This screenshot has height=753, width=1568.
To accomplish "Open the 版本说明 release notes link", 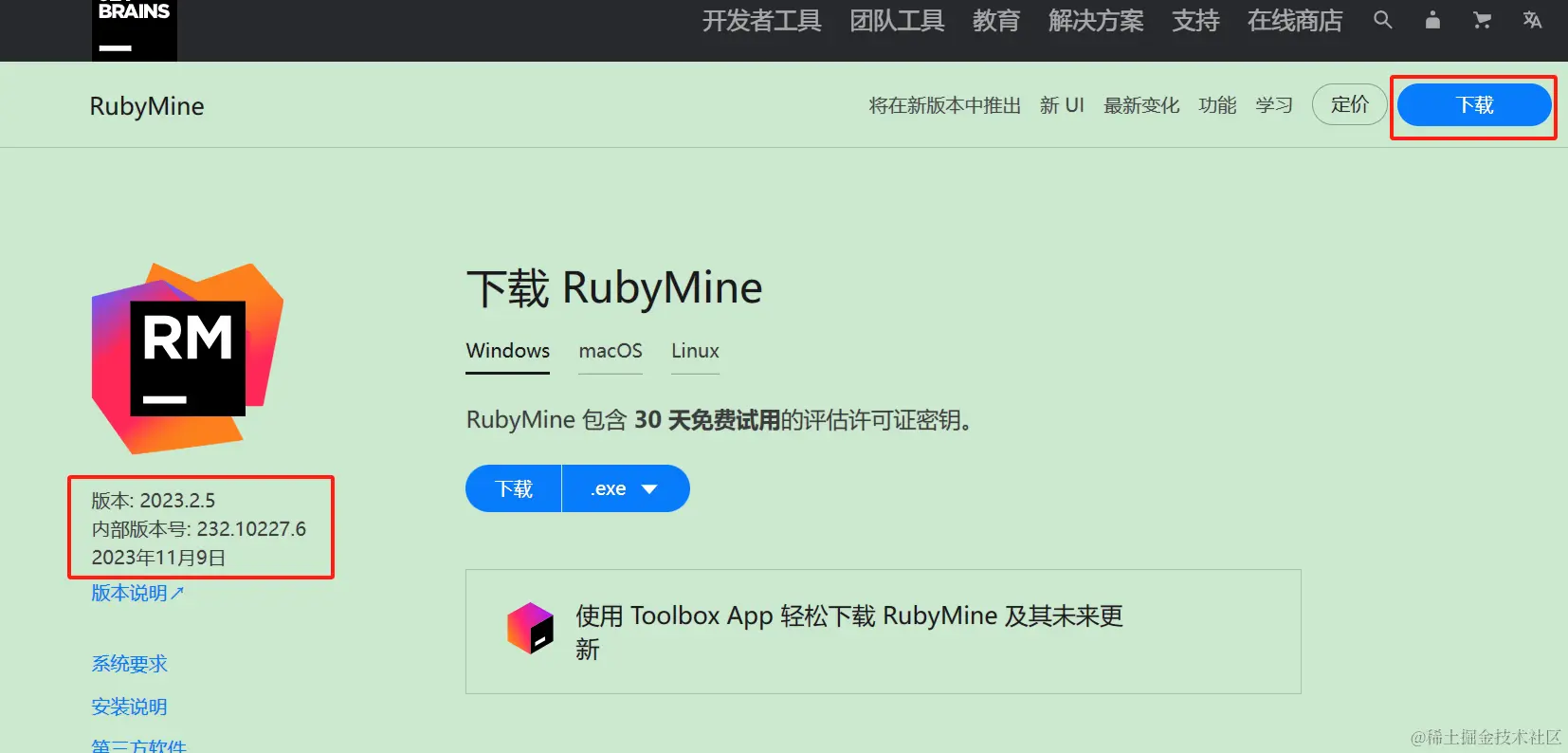I will 137,593.
